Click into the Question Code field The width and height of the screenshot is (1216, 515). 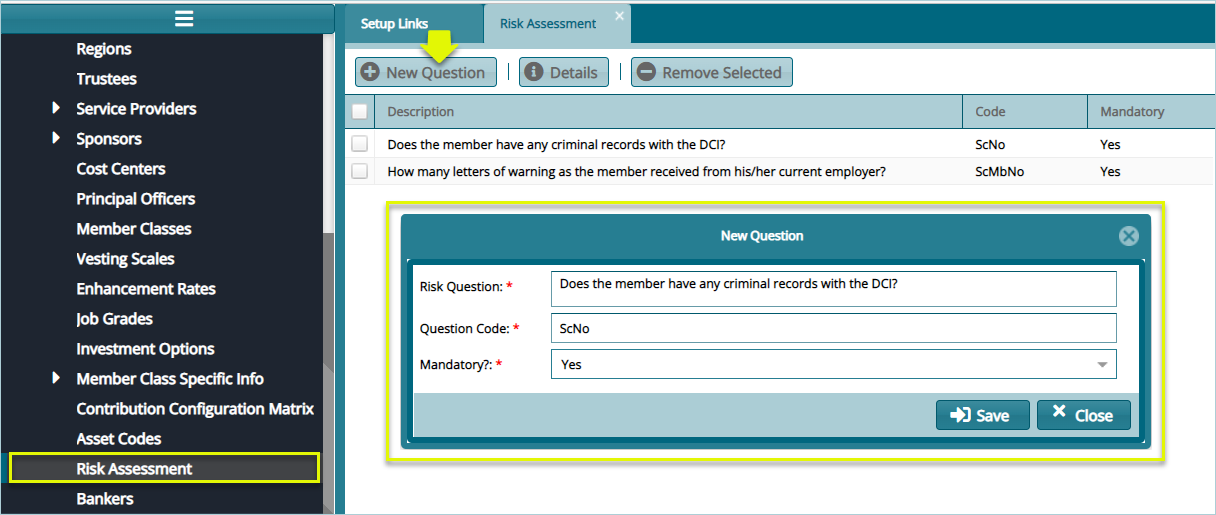click(x=833, y=328)
